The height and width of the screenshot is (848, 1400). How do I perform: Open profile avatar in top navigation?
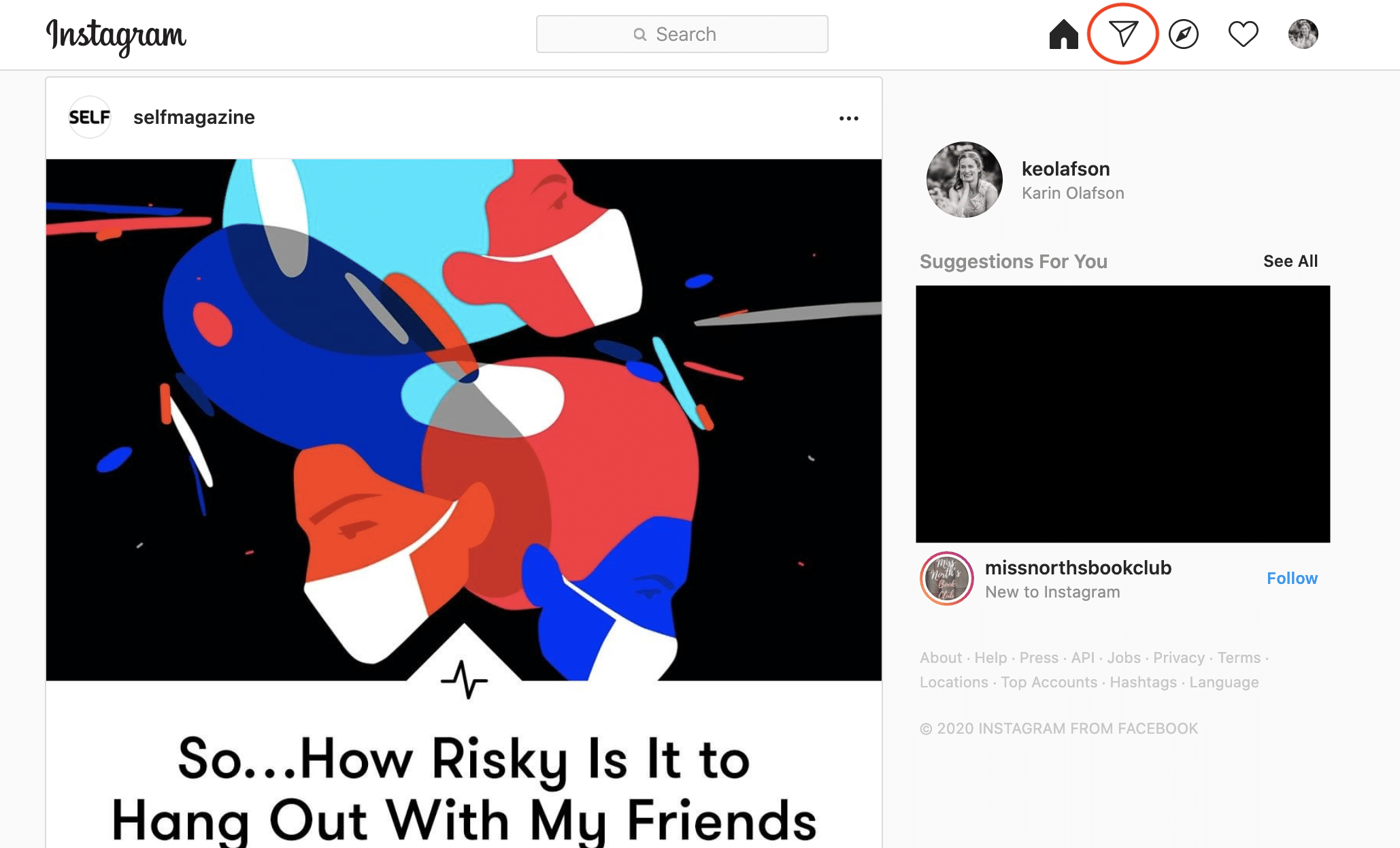click(1303, 34)
